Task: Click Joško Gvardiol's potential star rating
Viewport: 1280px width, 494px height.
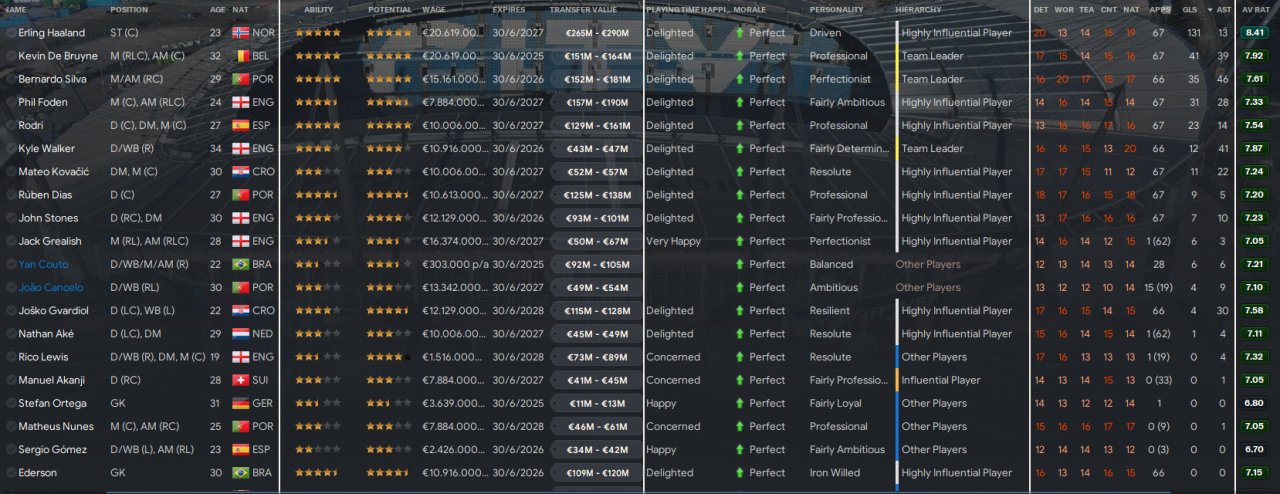Action: point(388,311)
